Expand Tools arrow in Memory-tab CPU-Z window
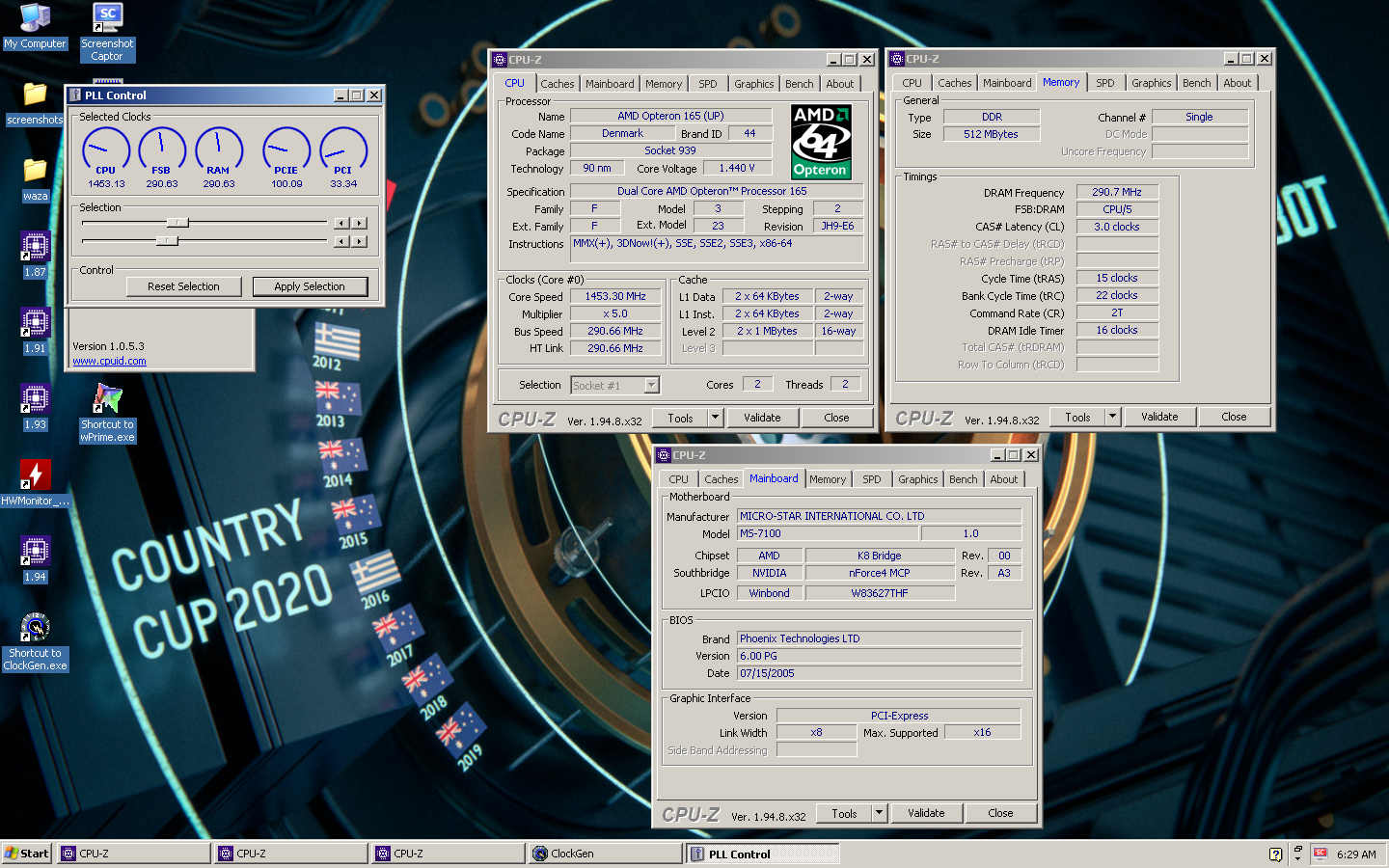 click(1112, 417)
